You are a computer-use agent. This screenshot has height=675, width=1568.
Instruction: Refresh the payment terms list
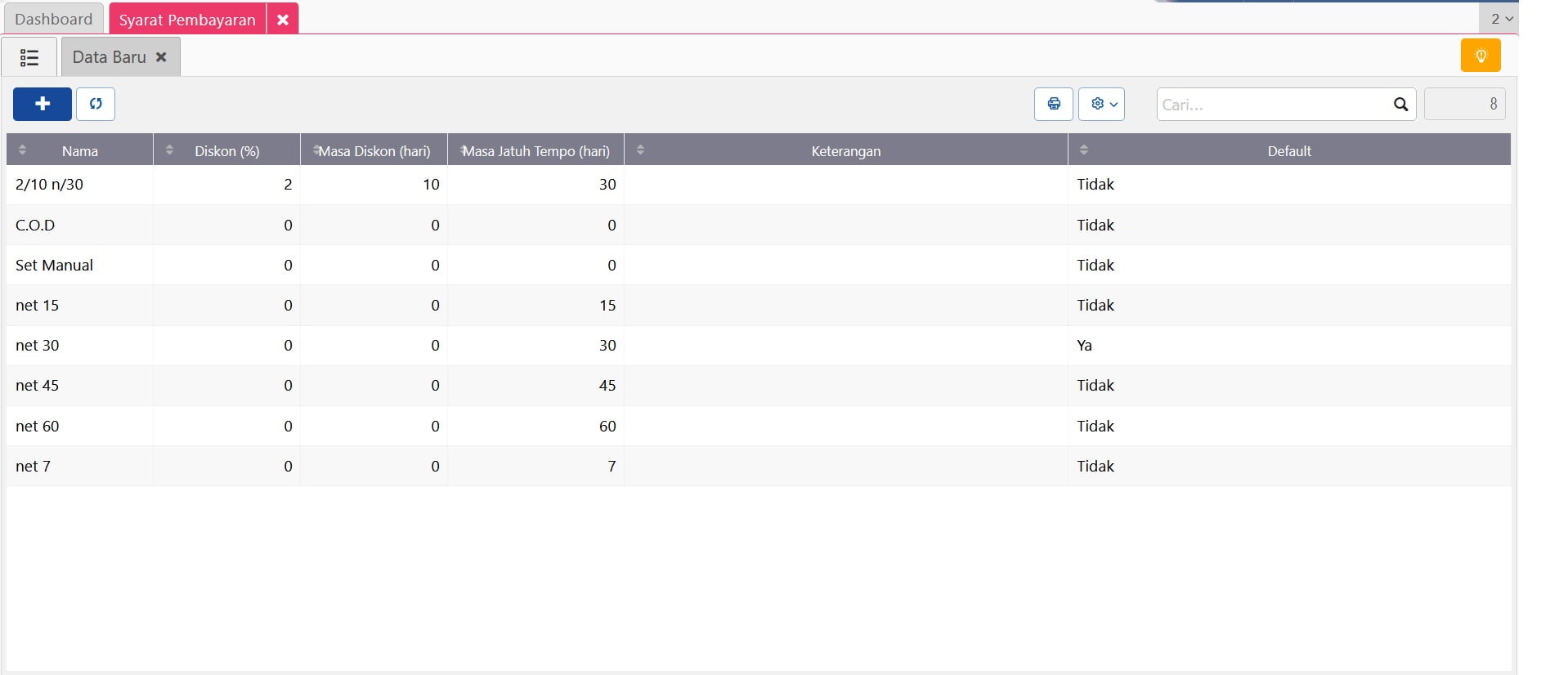[96, 104]
